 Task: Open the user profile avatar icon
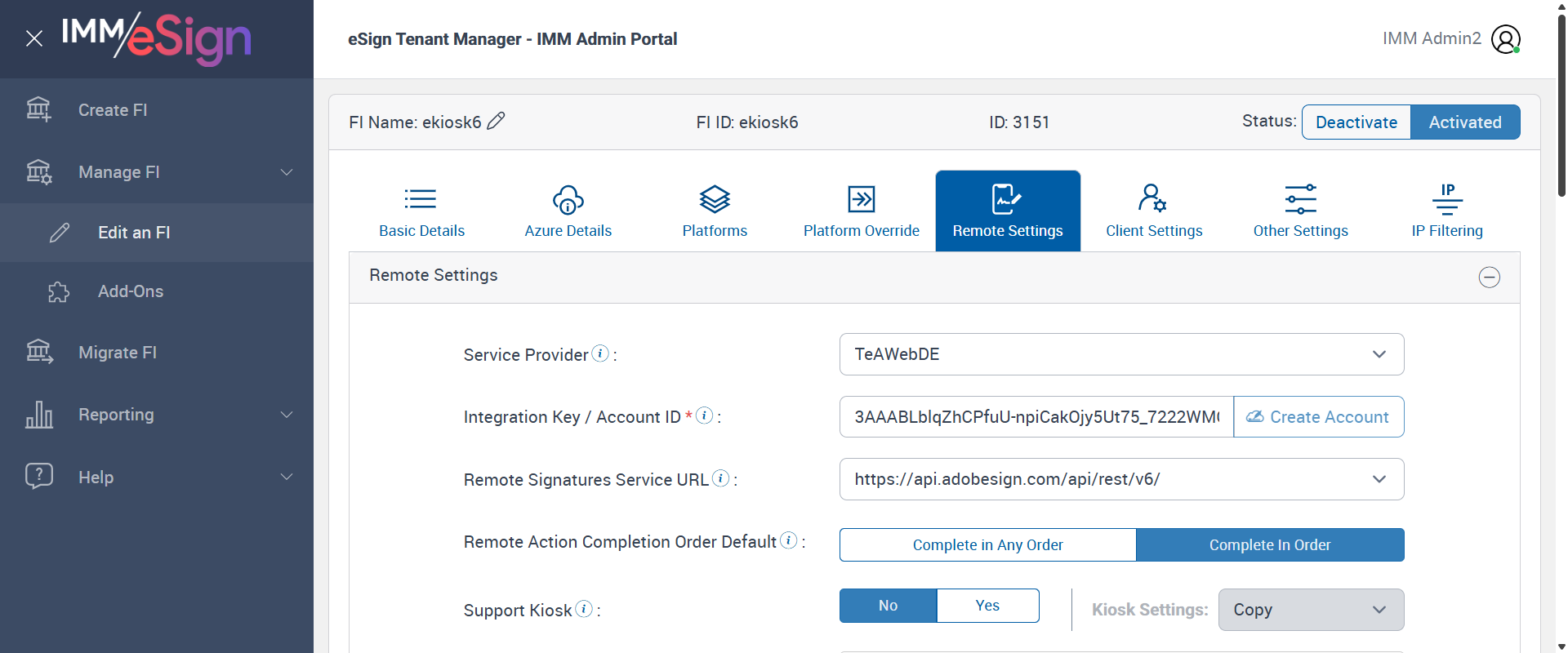(x=1505, y=38)
